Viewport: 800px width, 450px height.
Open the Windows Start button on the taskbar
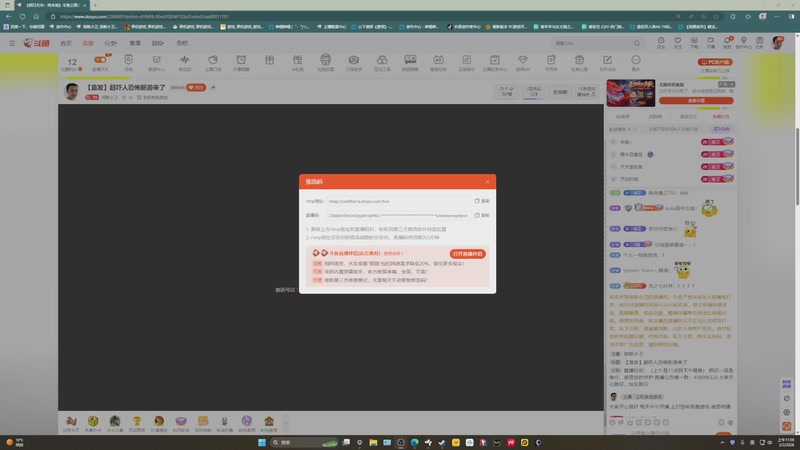tap(262, 442)
